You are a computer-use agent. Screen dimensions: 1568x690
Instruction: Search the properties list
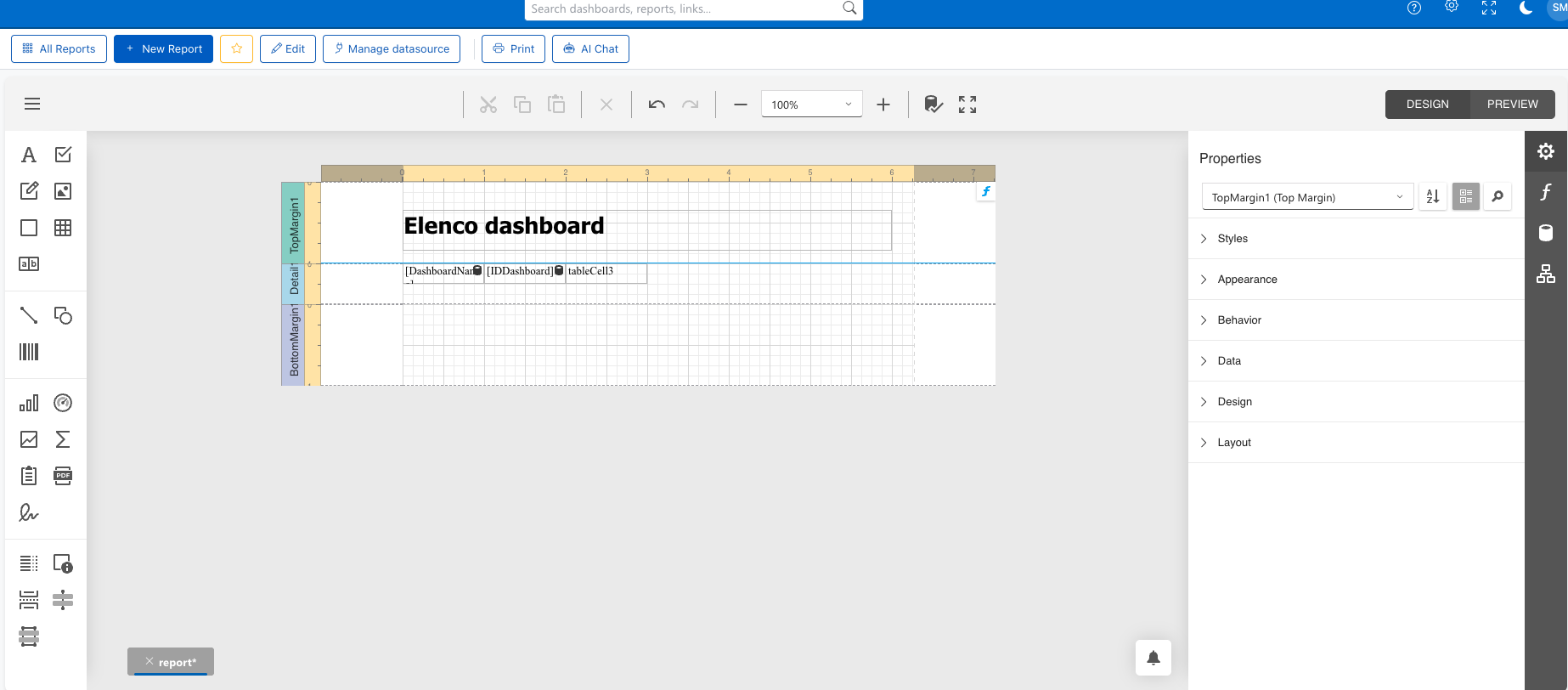pos(1497,197)
